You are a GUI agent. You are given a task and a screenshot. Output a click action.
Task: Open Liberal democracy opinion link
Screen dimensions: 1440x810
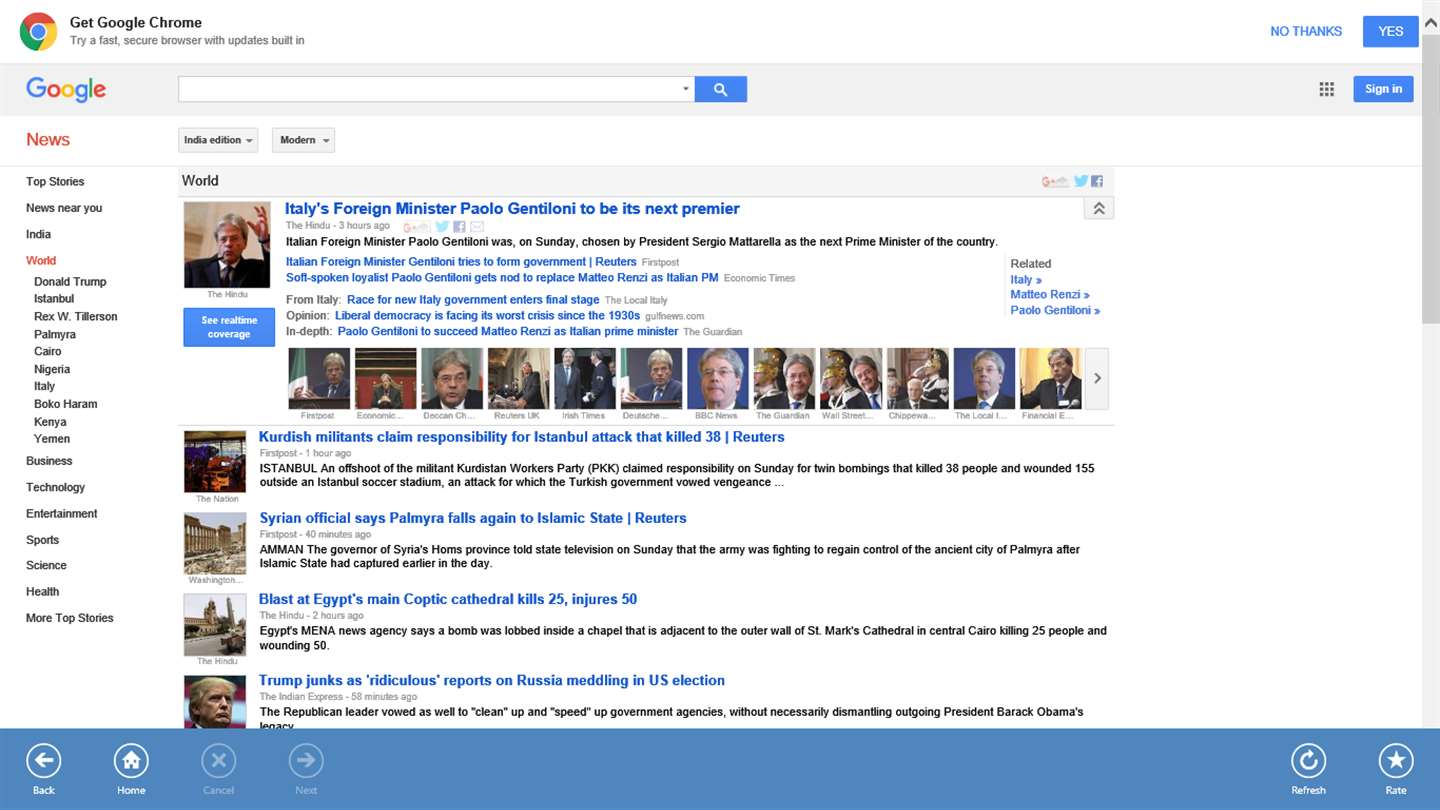coord(487,316)
